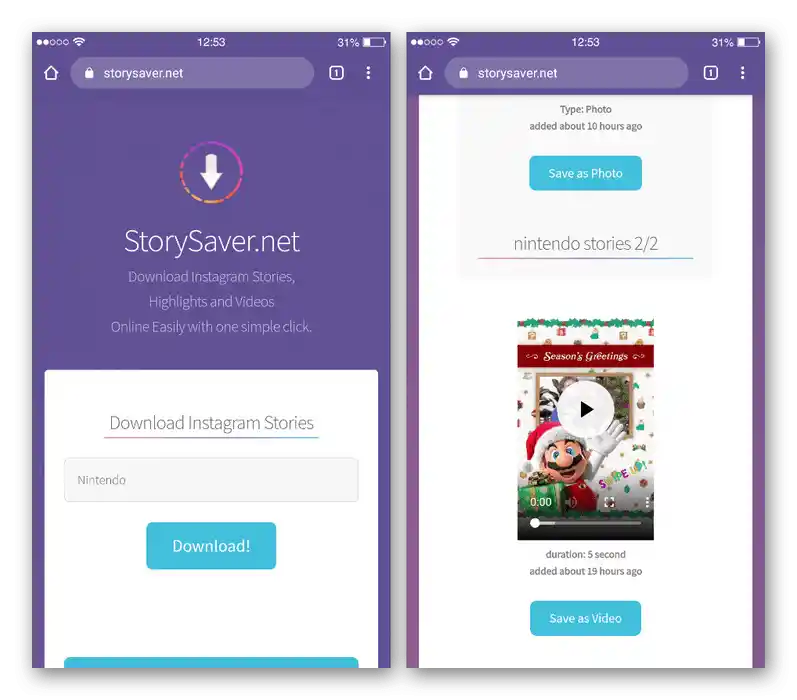Image resolution: width=797 pixels, height=700 pixels.
Task: Mute the video with the speaker icon
Action: click(571, 502)
